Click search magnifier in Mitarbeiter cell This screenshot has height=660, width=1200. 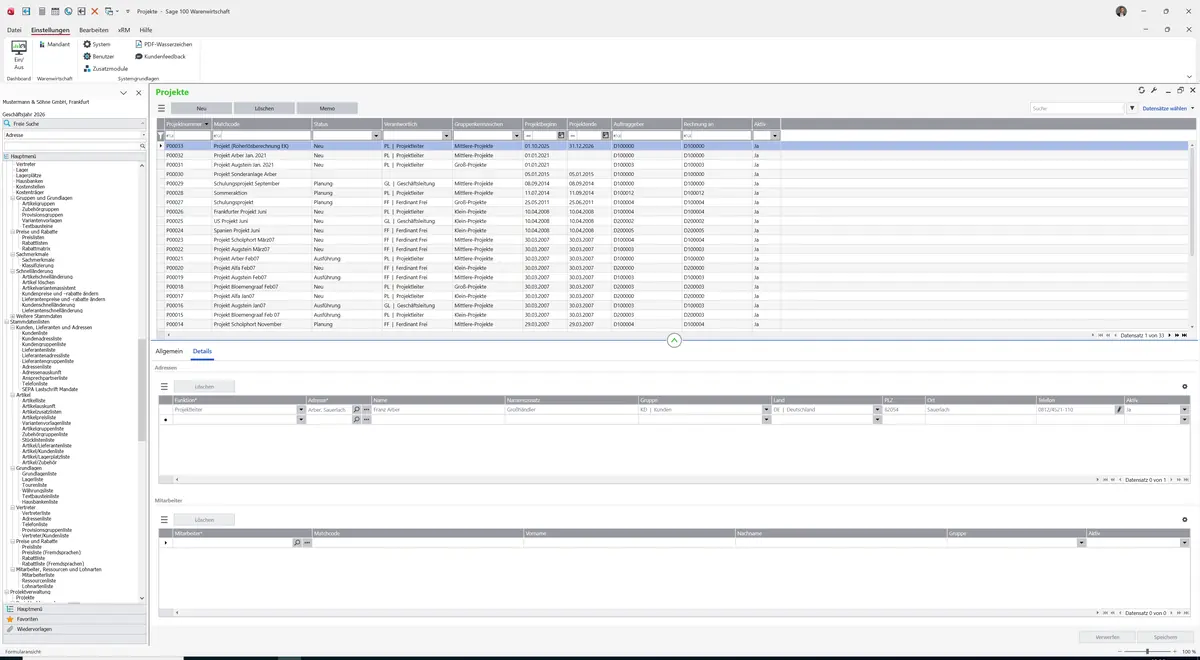coord(297,542)
